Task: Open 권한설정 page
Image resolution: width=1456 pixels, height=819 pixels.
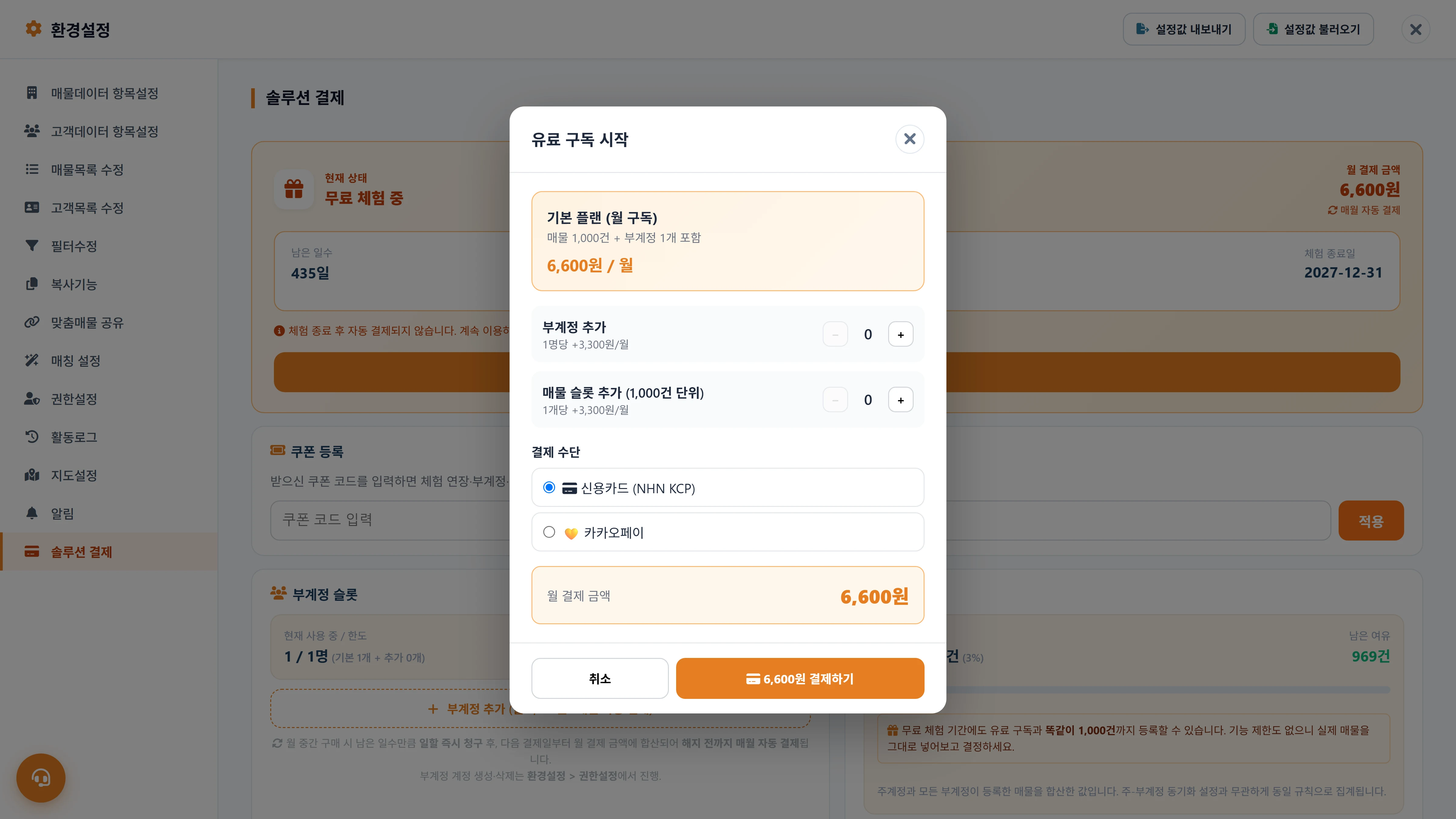Action: (109, 399)
